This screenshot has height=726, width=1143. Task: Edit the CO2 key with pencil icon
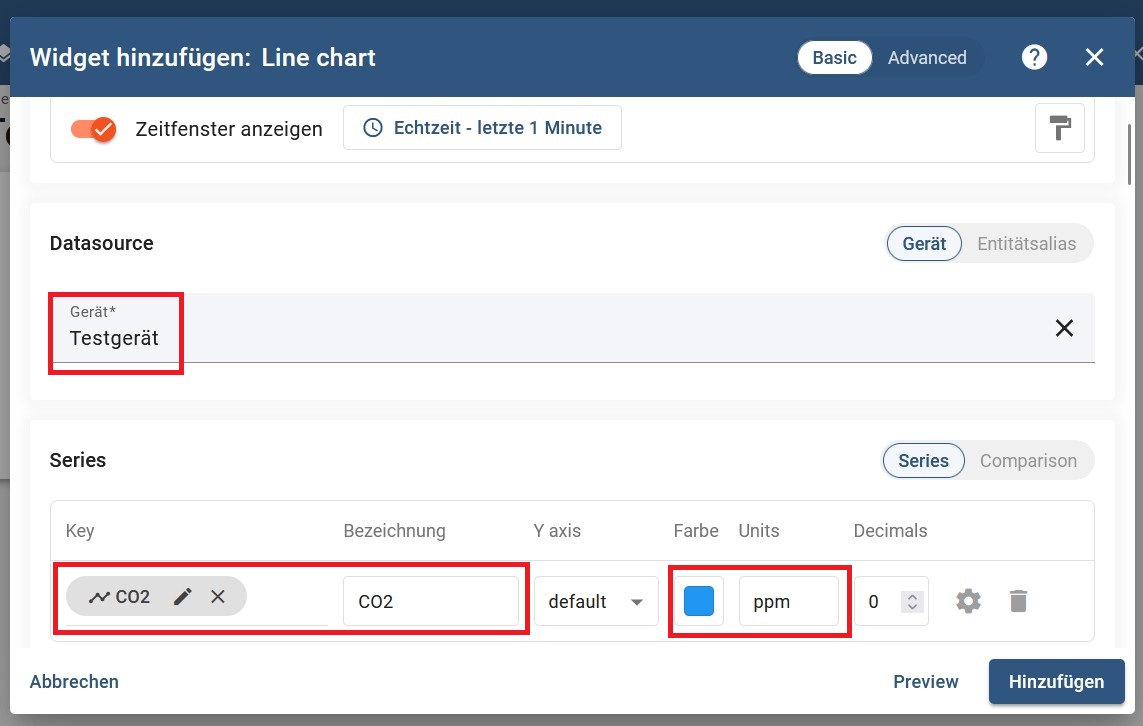pyautogui.click(x=182, y=597)
